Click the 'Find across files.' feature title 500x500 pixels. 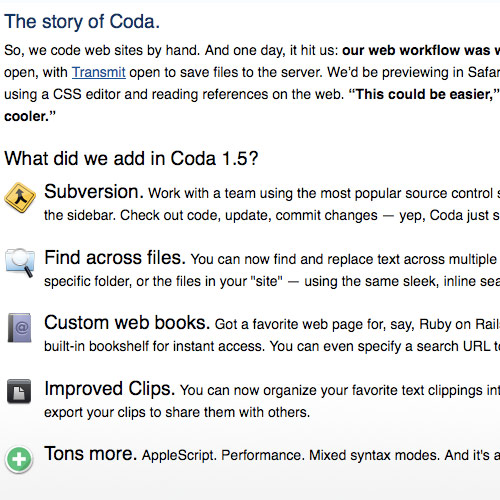pos(115,258)
